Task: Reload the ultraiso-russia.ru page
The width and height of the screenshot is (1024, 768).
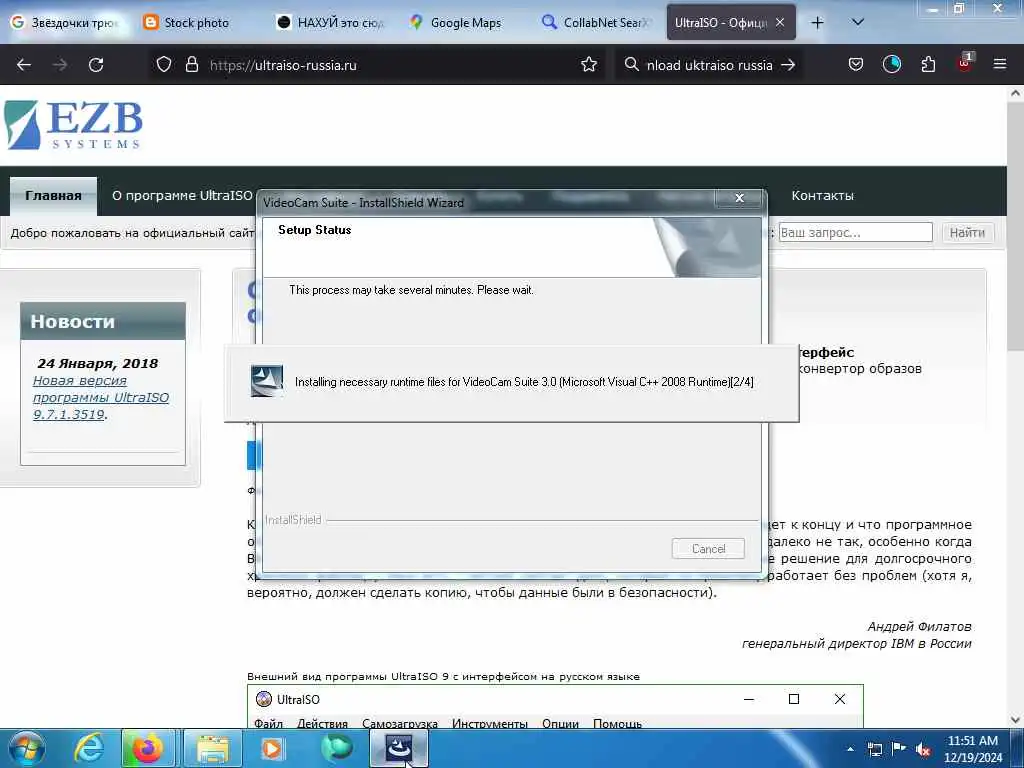Action: coord(96,65)
